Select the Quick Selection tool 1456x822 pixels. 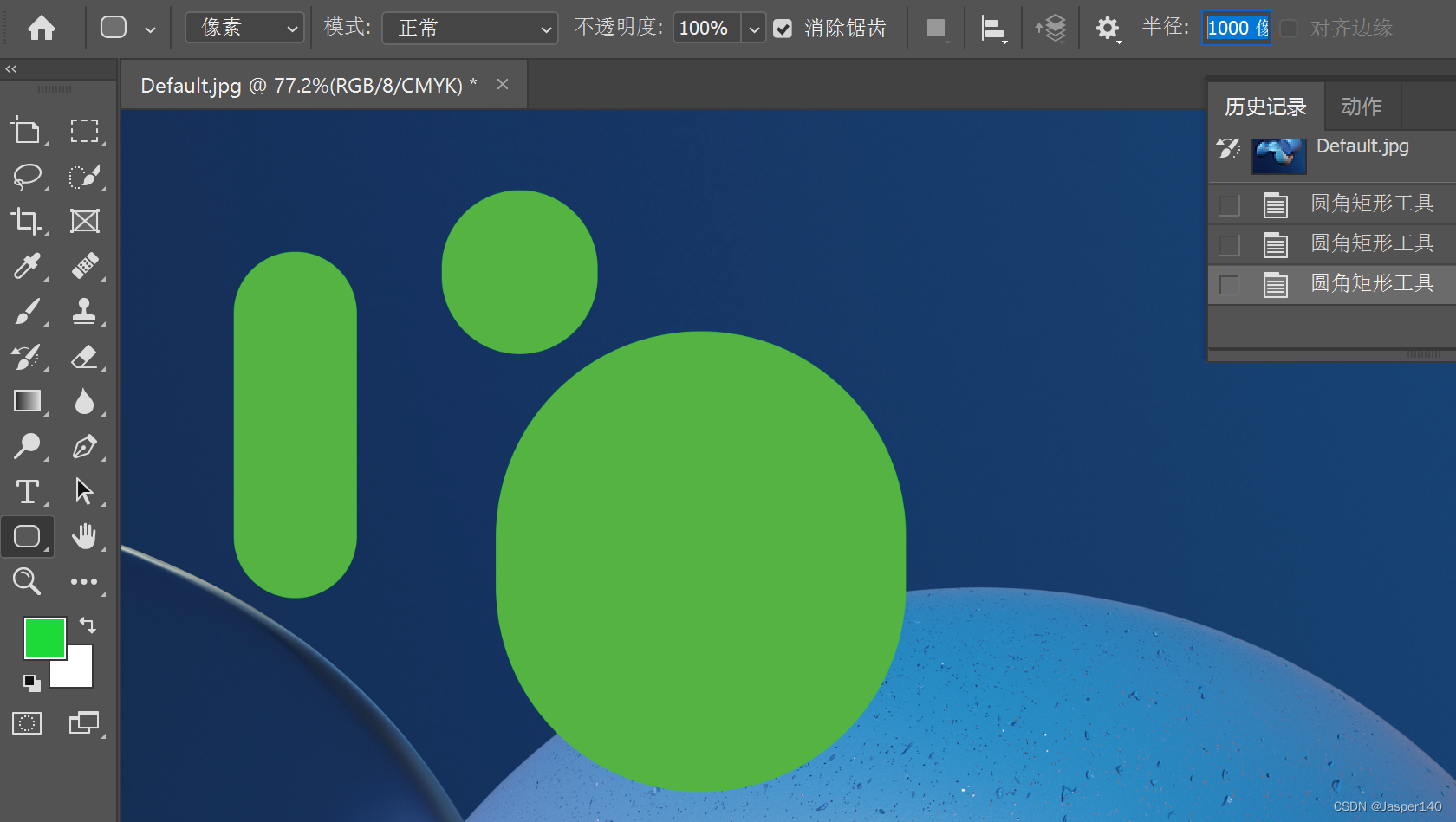84,177
